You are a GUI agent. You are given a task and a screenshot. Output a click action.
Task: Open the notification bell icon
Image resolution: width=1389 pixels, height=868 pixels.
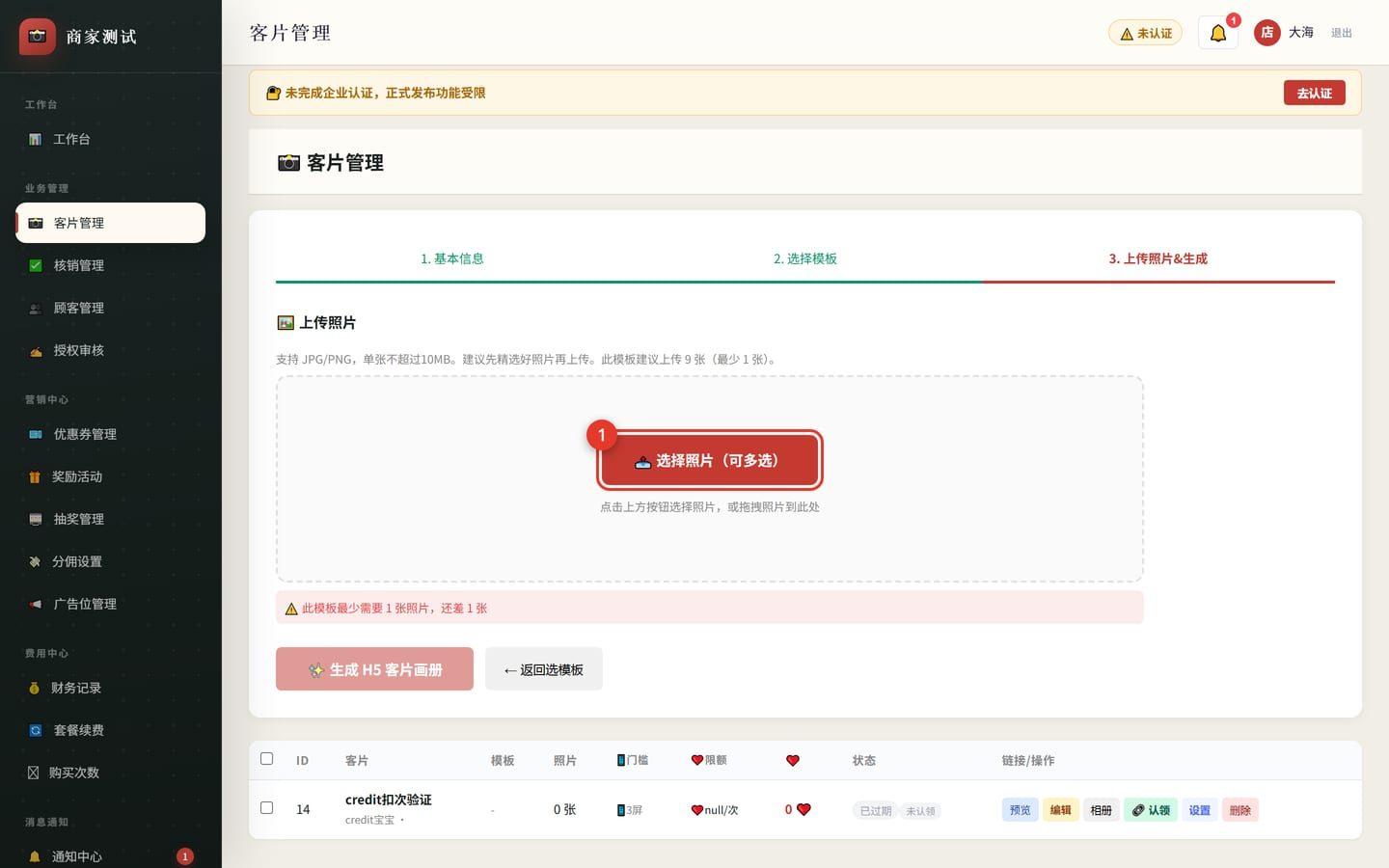coord(1218,33)
